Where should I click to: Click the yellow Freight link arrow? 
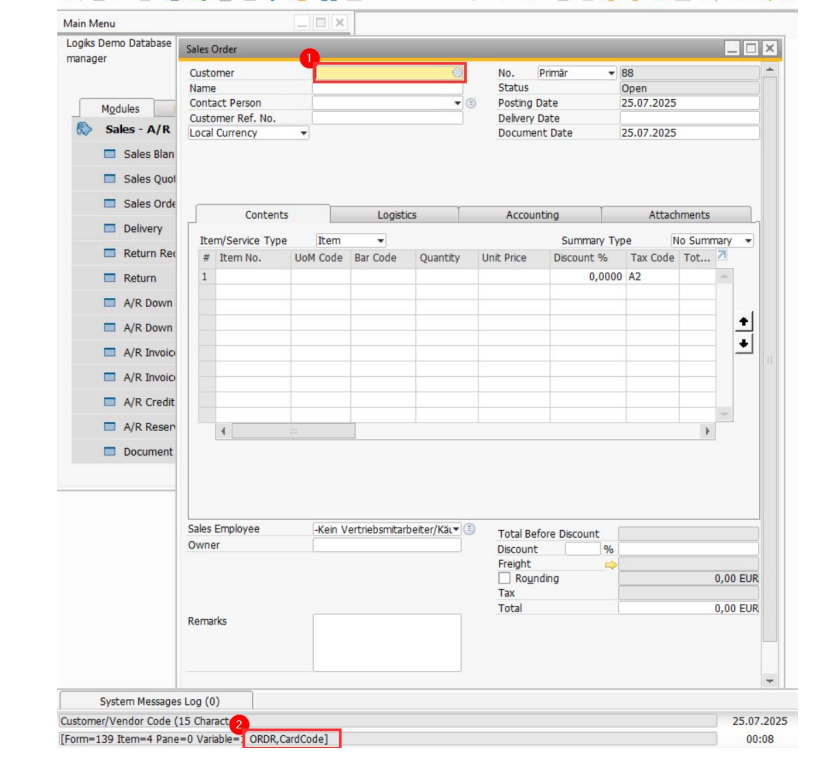[611, 564]
